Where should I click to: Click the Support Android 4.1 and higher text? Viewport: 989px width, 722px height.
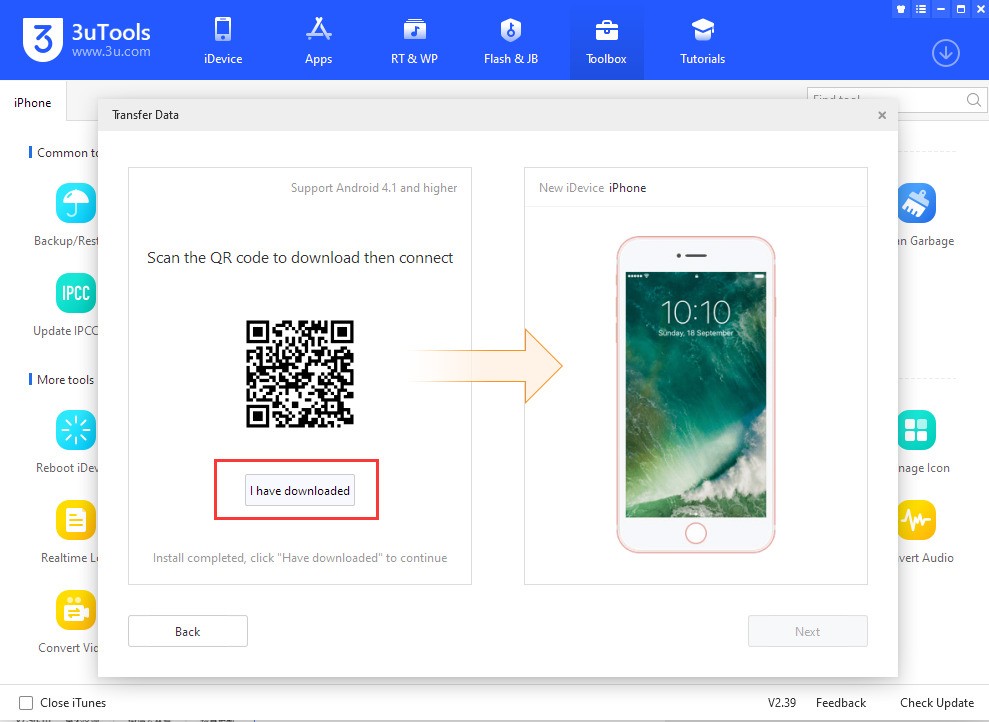[x=374, y=188]
